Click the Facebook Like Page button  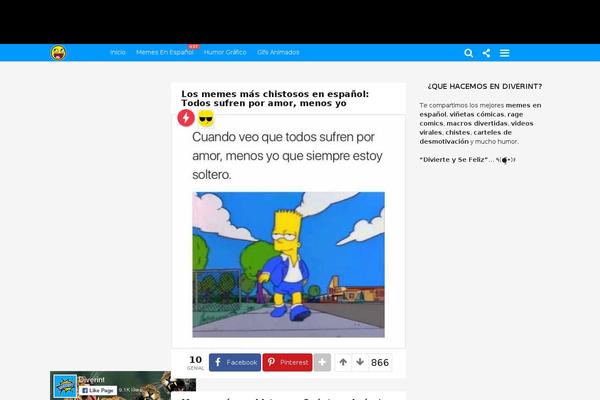tap(98, 390)
